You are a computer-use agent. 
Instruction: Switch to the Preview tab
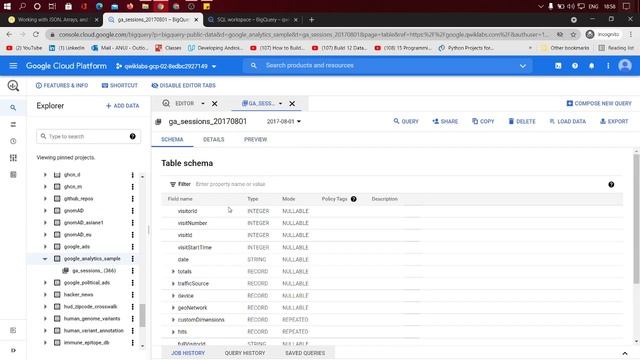pos(256,140)
